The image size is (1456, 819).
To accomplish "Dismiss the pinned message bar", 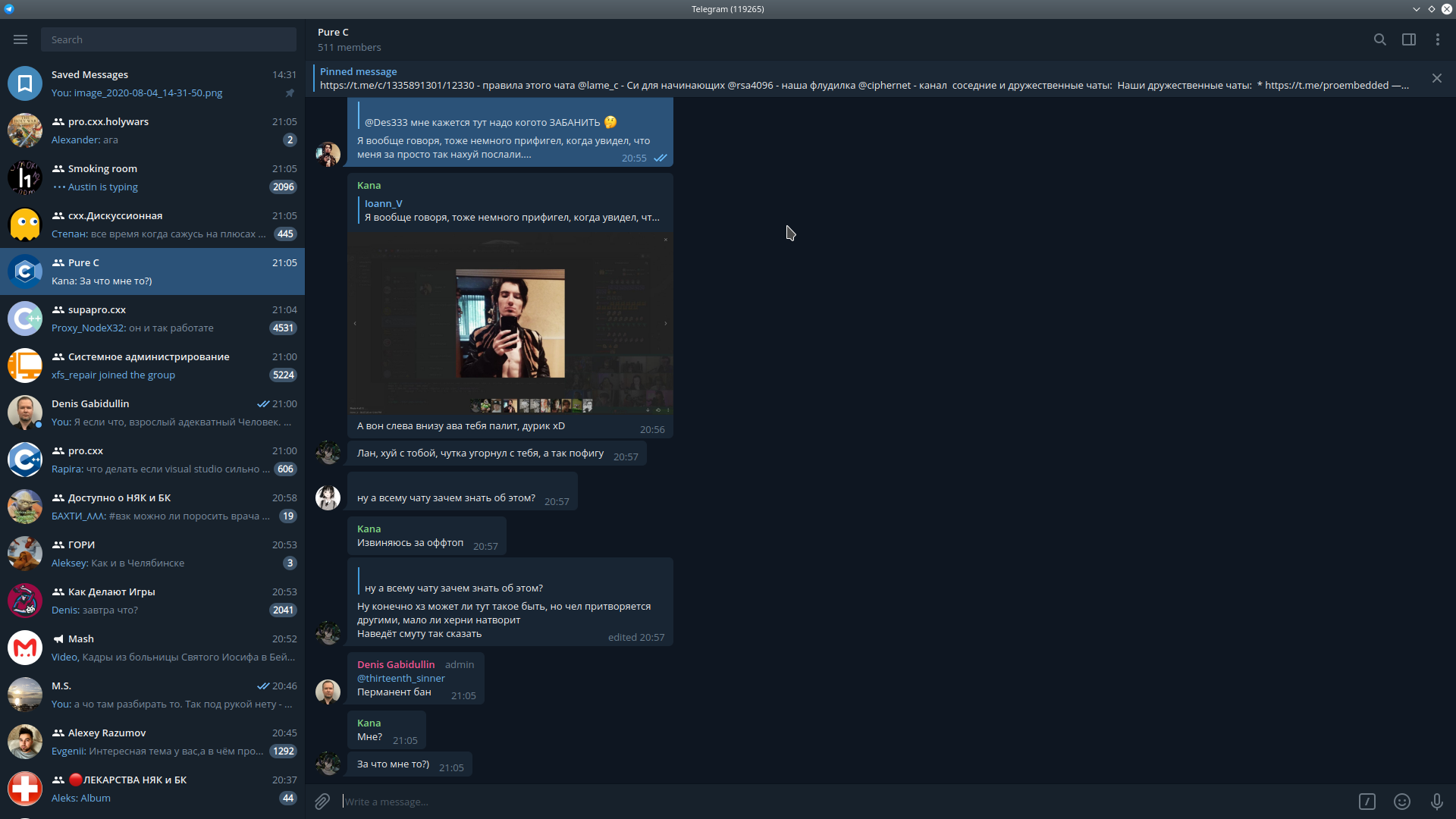I will pos(1437,78).
